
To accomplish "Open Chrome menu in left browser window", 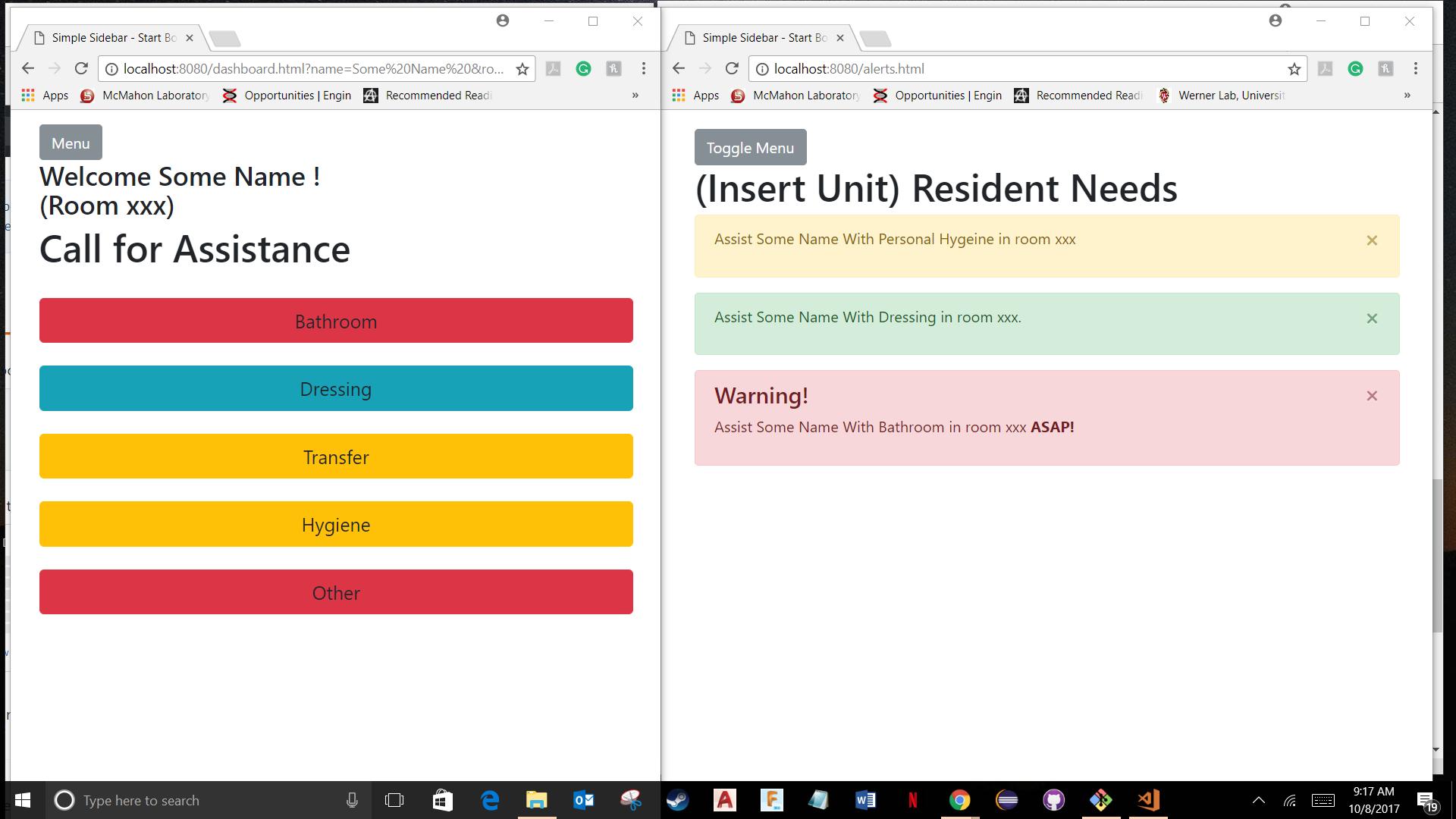I will [x=644, y=69].
